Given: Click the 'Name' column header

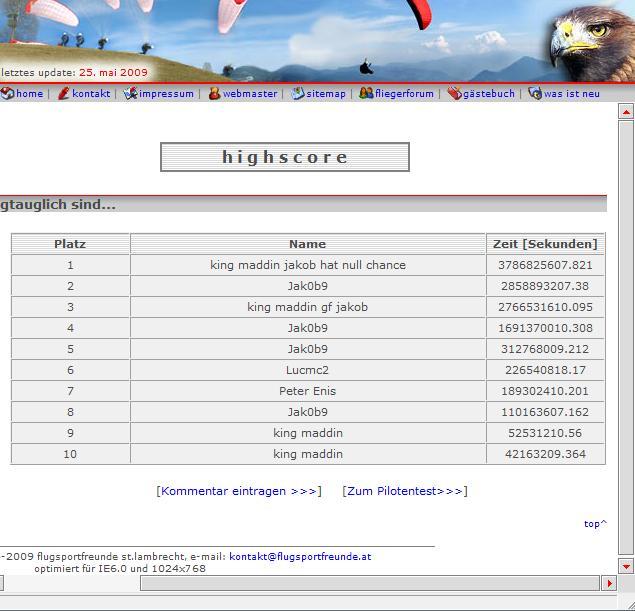Looking at the screenshot, I should 307,244.
